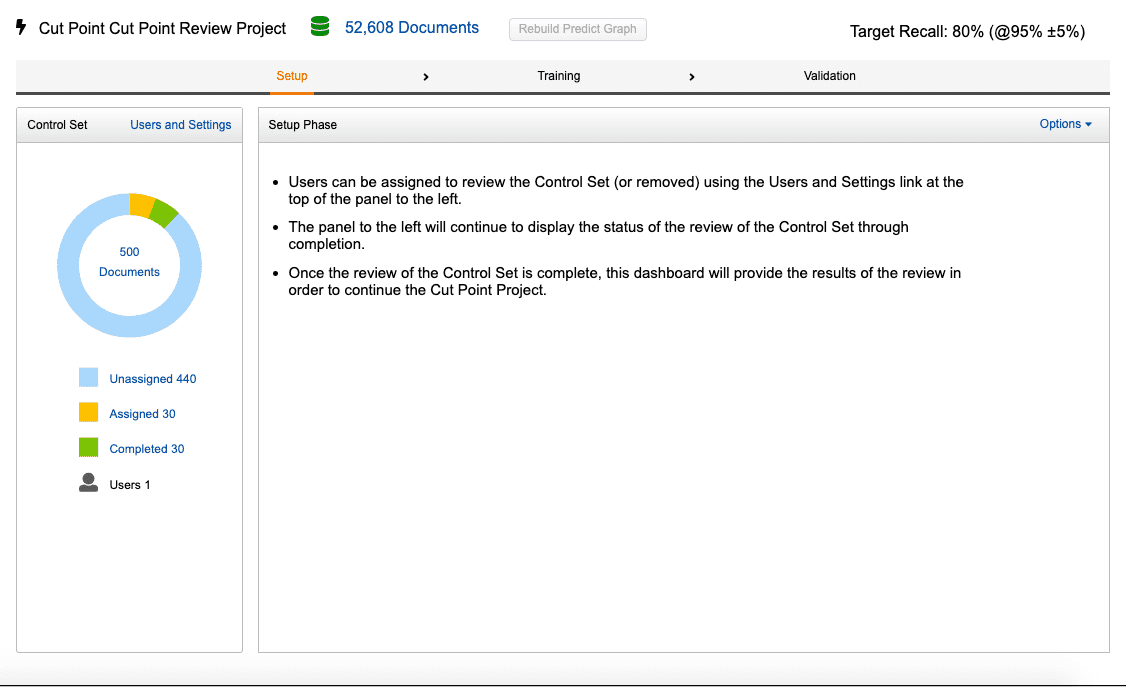Select the yellow Assigned legend swatch

[89, 412]
